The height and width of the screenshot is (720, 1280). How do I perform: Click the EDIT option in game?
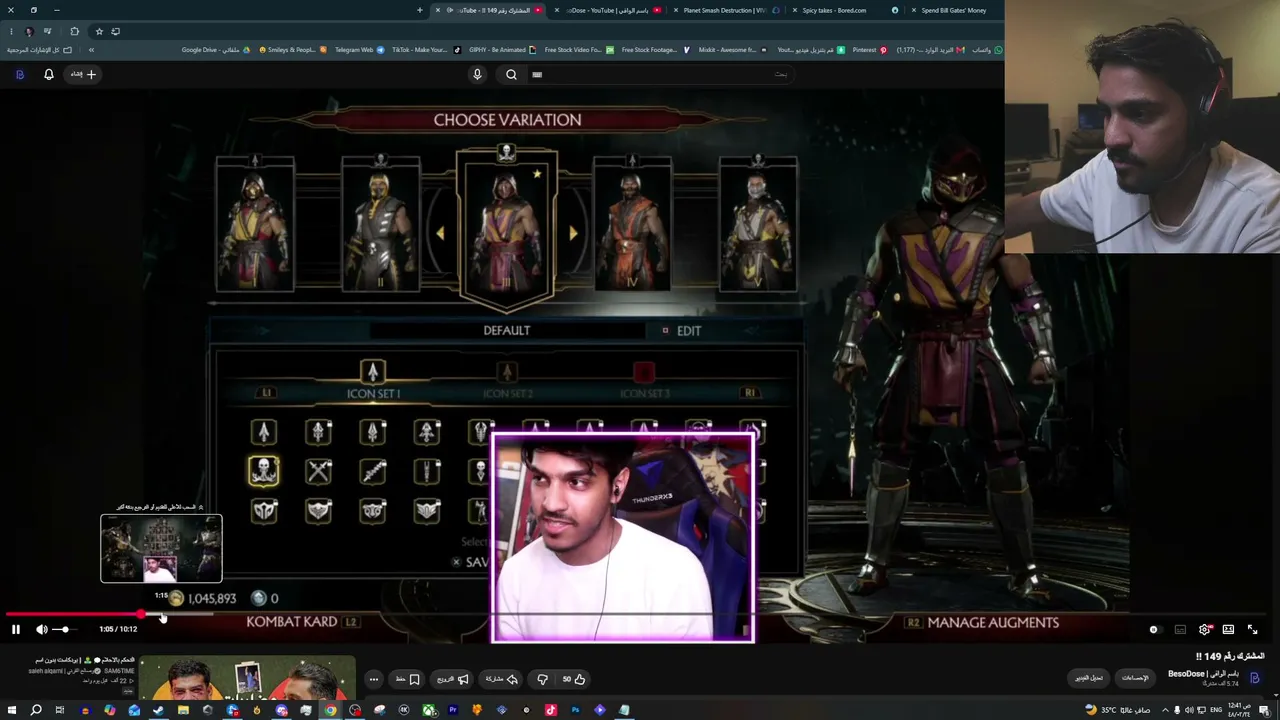[689, 331]
